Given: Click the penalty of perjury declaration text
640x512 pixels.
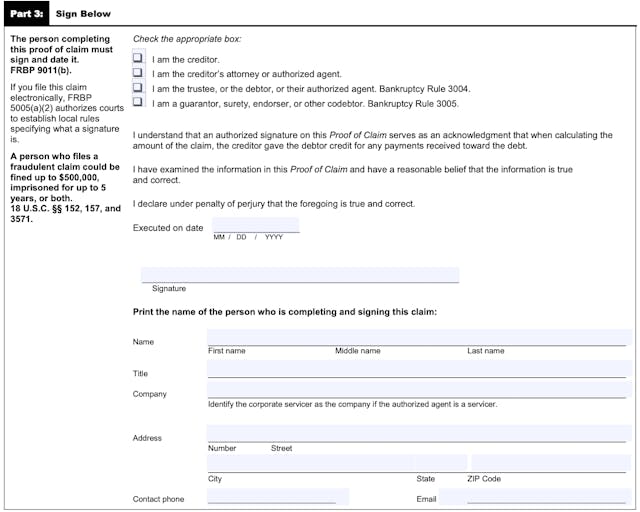Looking at the screenshot, I should (274, 204).
